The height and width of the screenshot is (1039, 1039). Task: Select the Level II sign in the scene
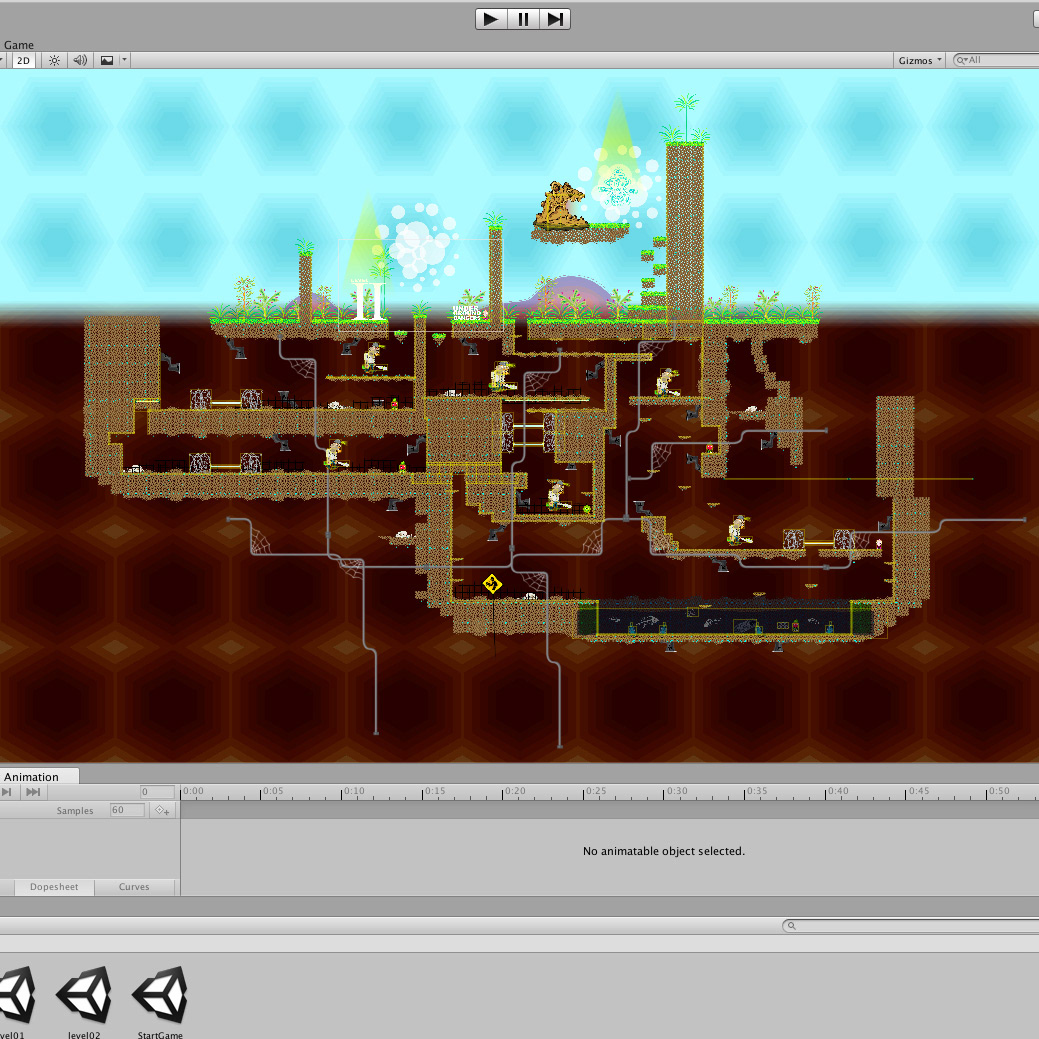[x=367, y=300]
